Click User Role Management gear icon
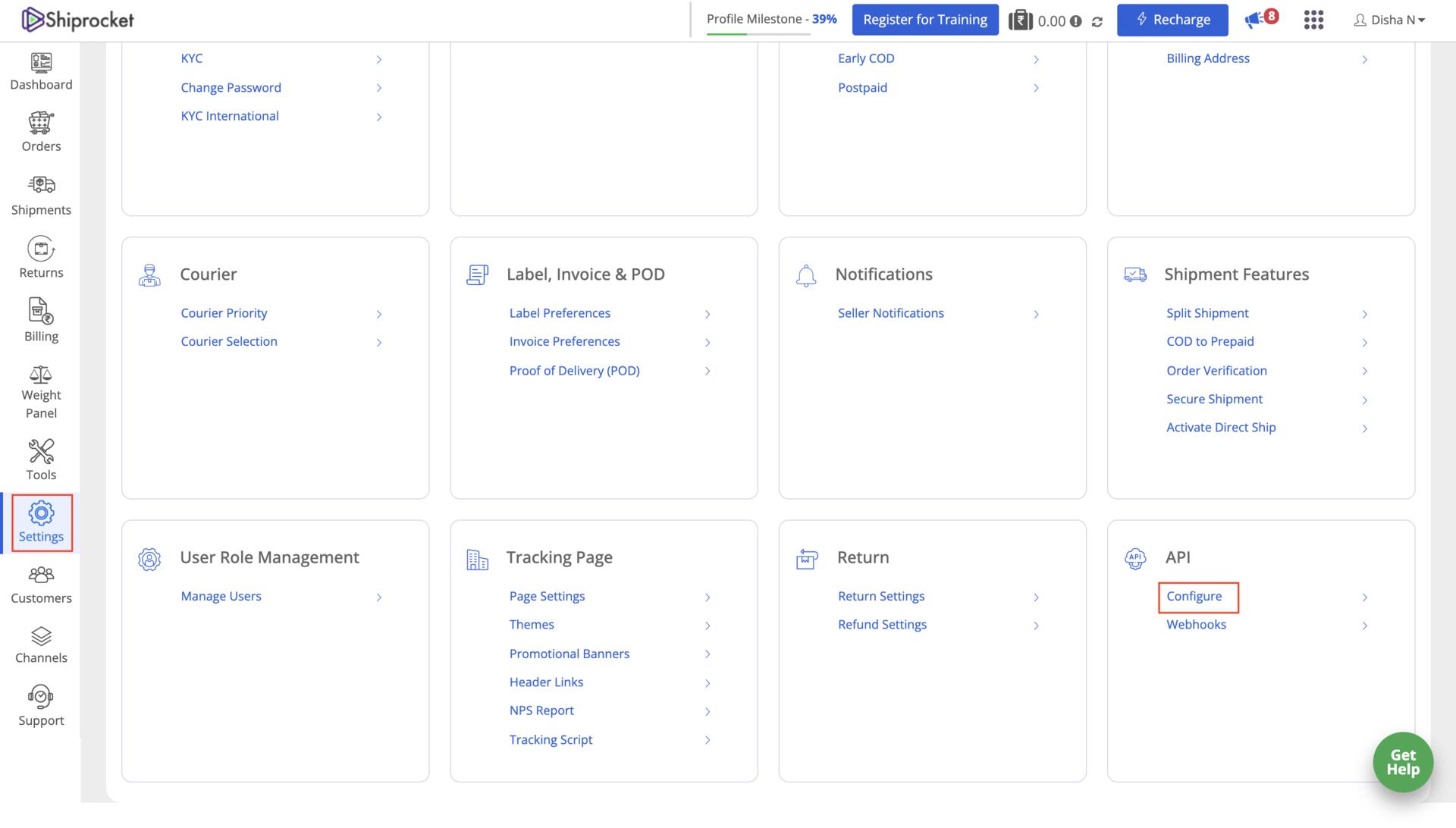Image resolution: width=1456 pixels, height=828 pixels. coord(149,559)
